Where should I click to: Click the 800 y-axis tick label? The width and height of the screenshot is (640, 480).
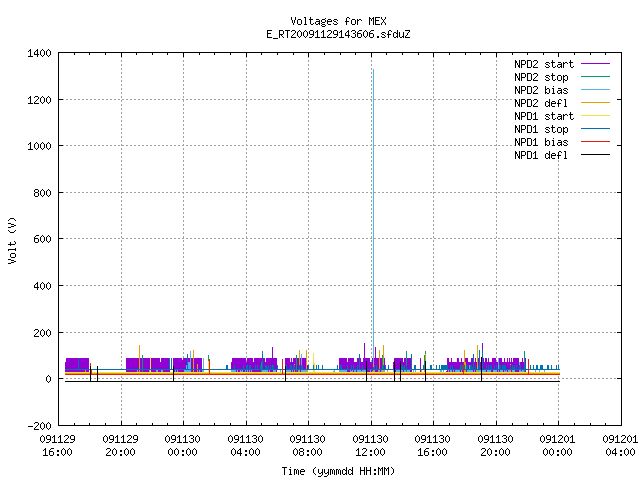point(42,193)
